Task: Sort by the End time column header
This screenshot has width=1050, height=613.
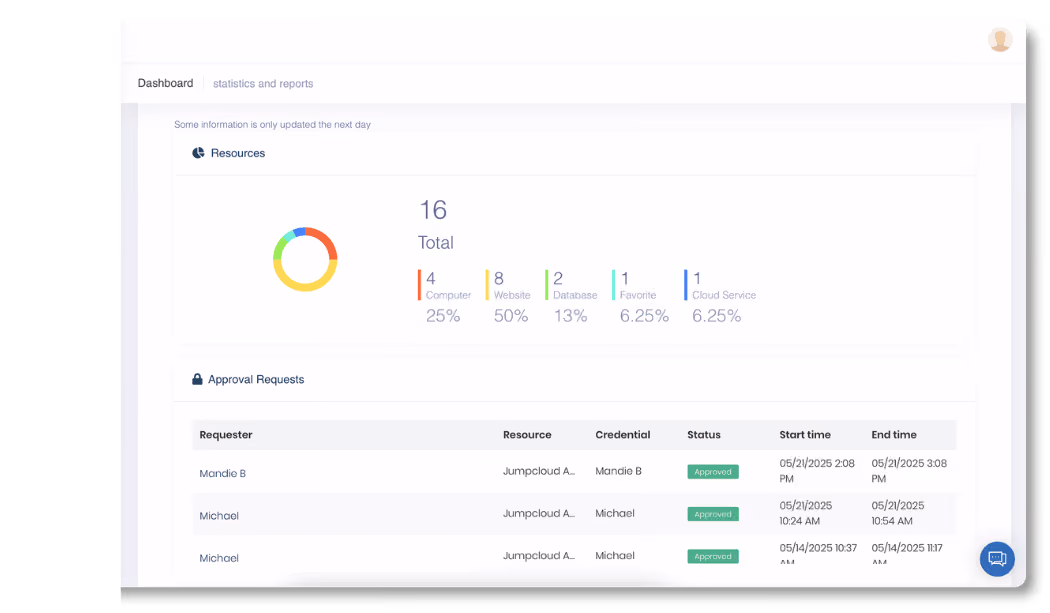Action: (894, 435)
